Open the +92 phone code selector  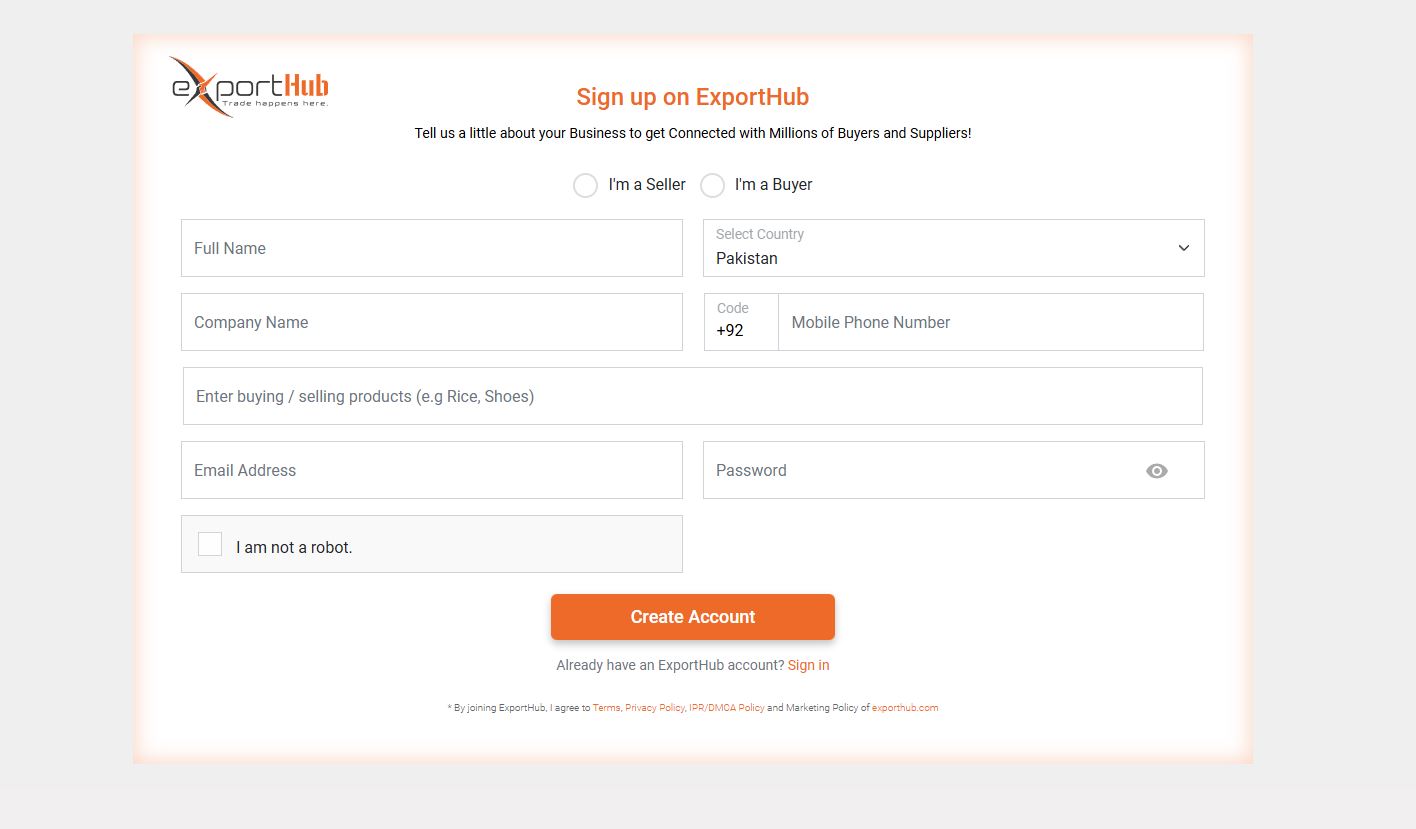pos(740,322)
